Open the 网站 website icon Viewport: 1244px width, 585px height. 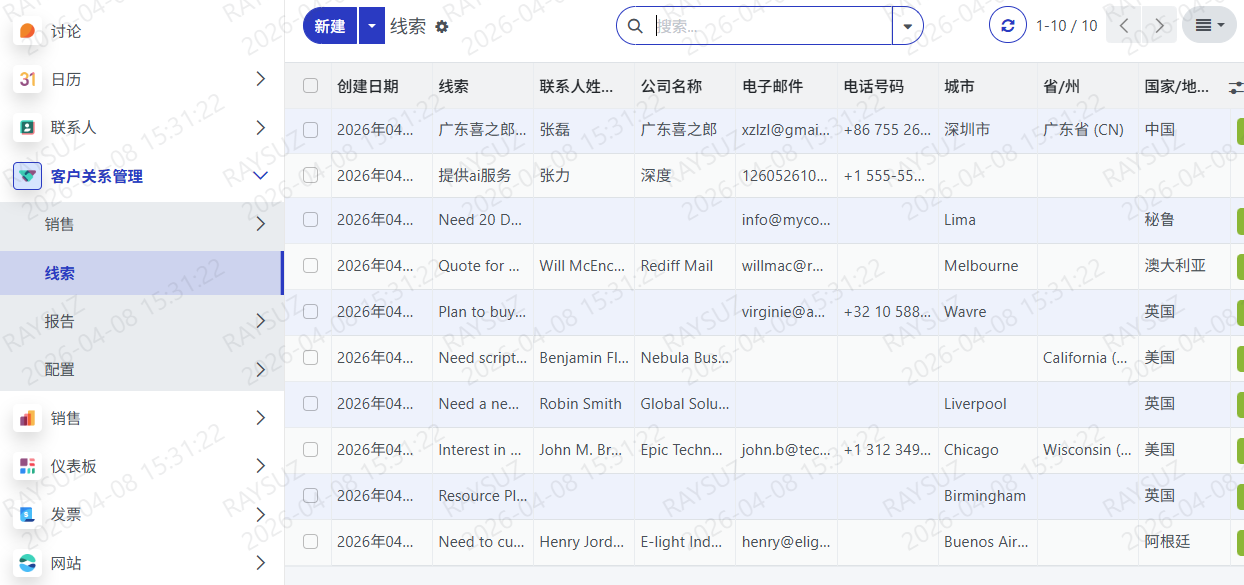click(x=27, y=563)
